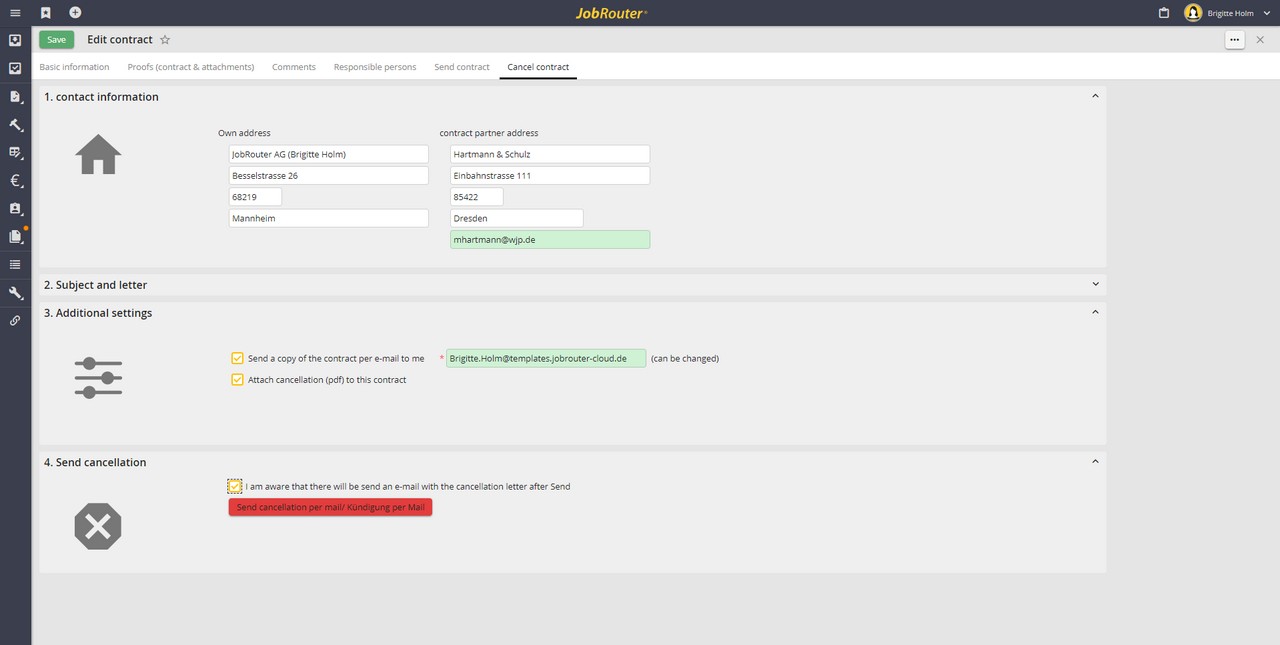Collapse the contact information section
The width and height of the screenshot is (1280, 645).
(x=1095, y=97)
